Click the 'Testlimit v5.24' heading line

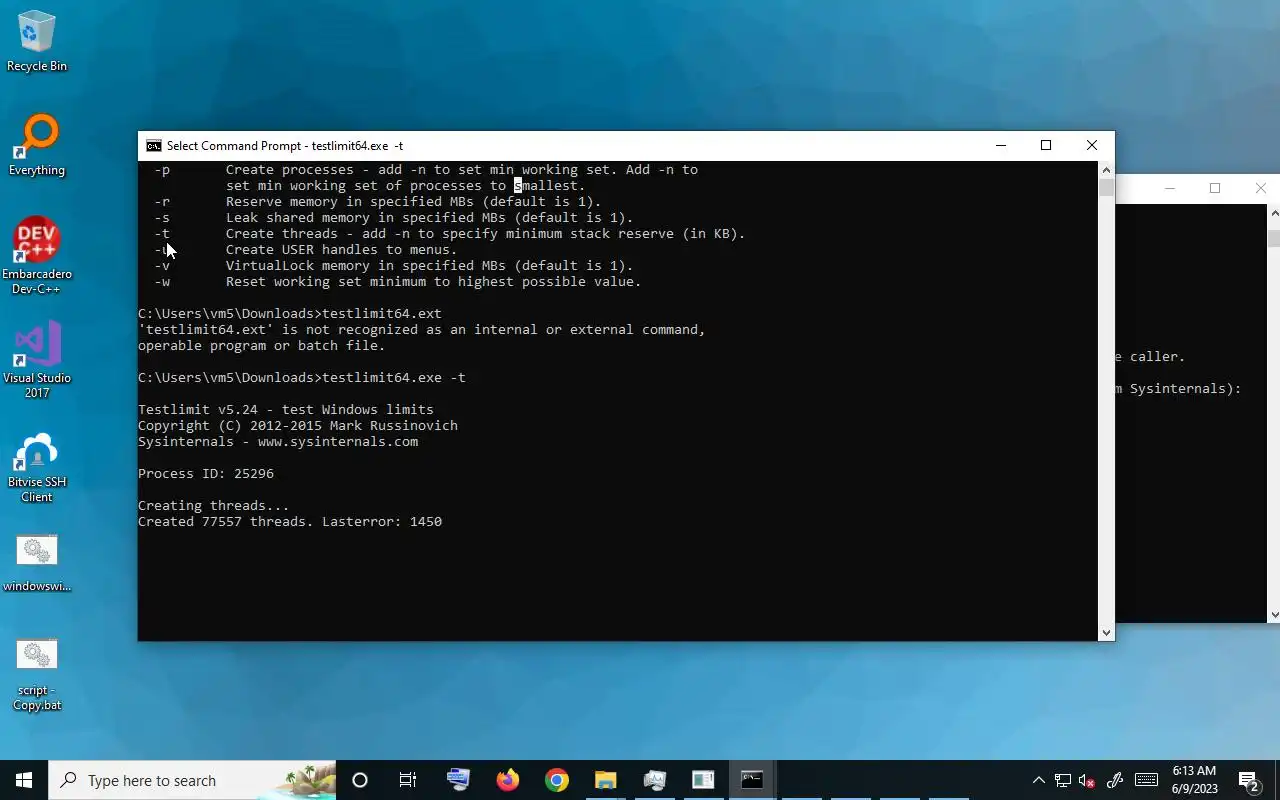click(x=286, y=409)
